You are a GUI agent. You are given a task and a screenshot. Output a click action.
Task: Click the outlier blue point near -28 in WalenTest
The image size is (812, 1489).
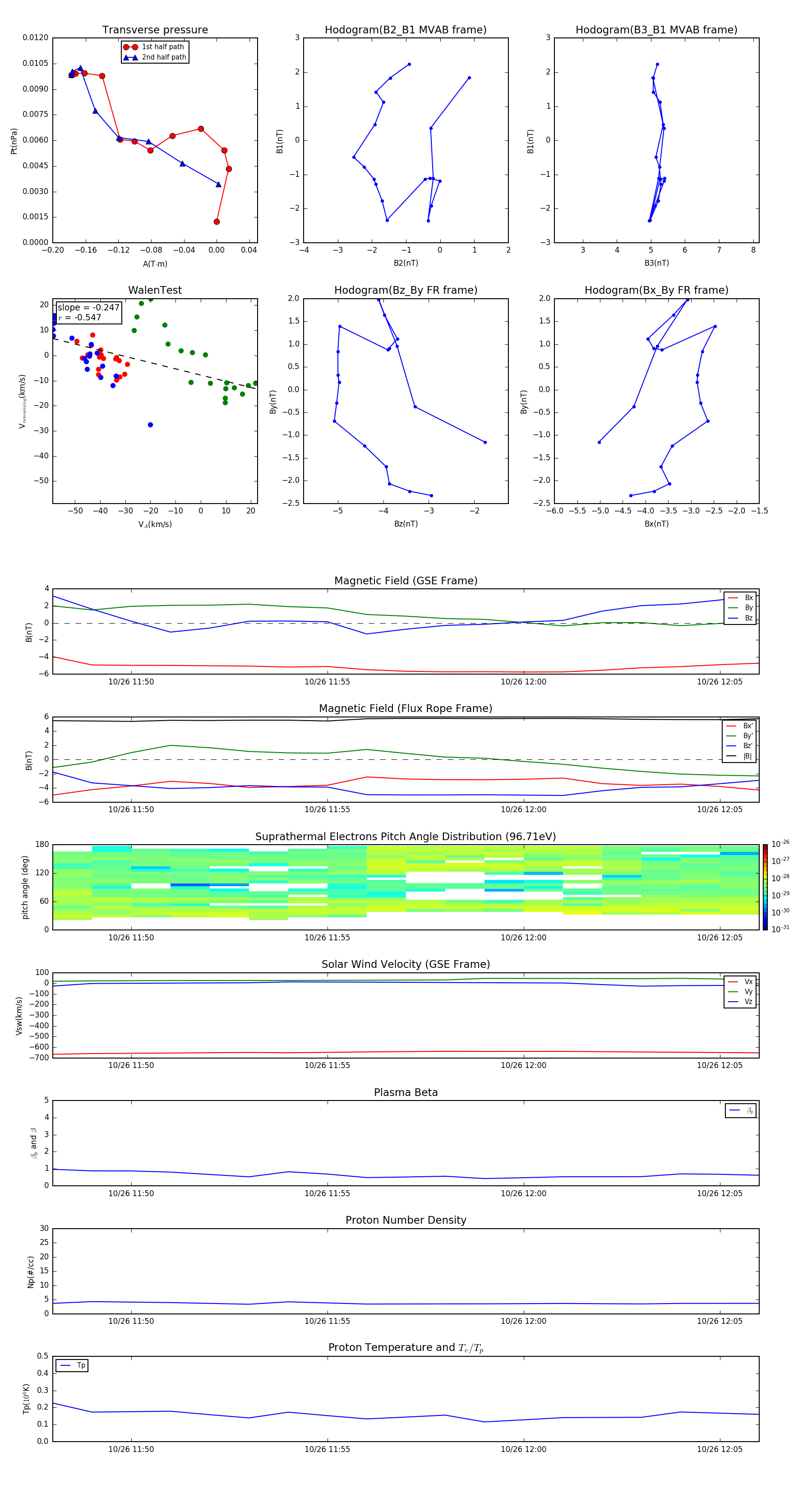click(150, 425)
